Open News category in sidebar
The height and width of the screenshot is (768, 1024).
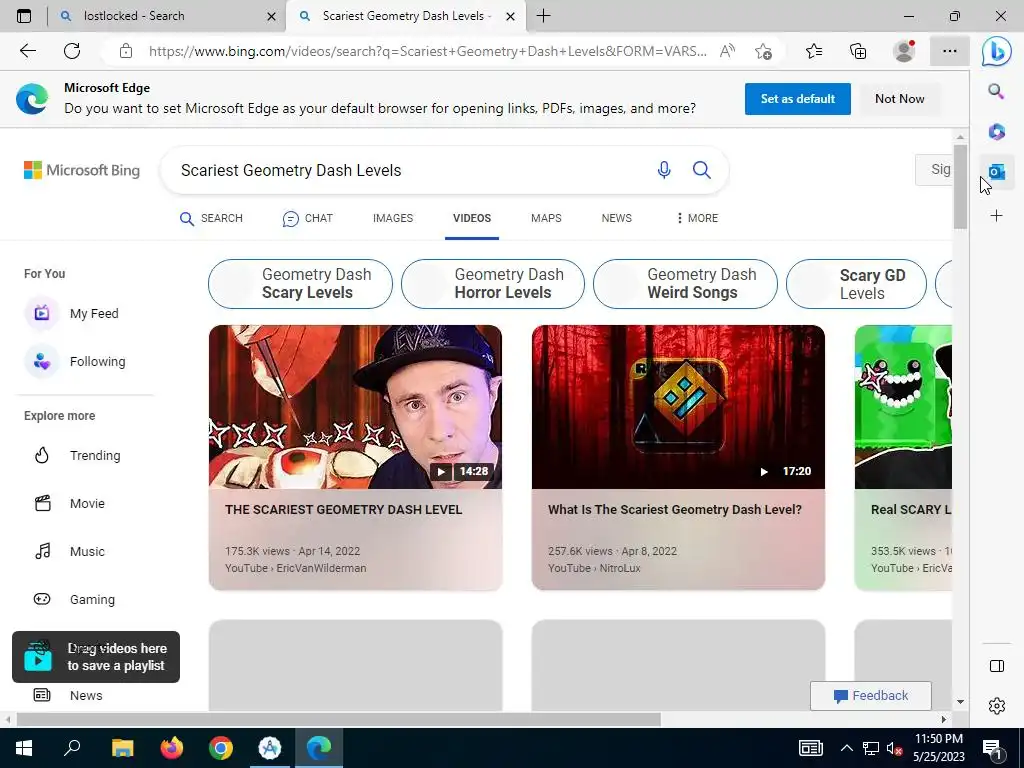point(68,696)
